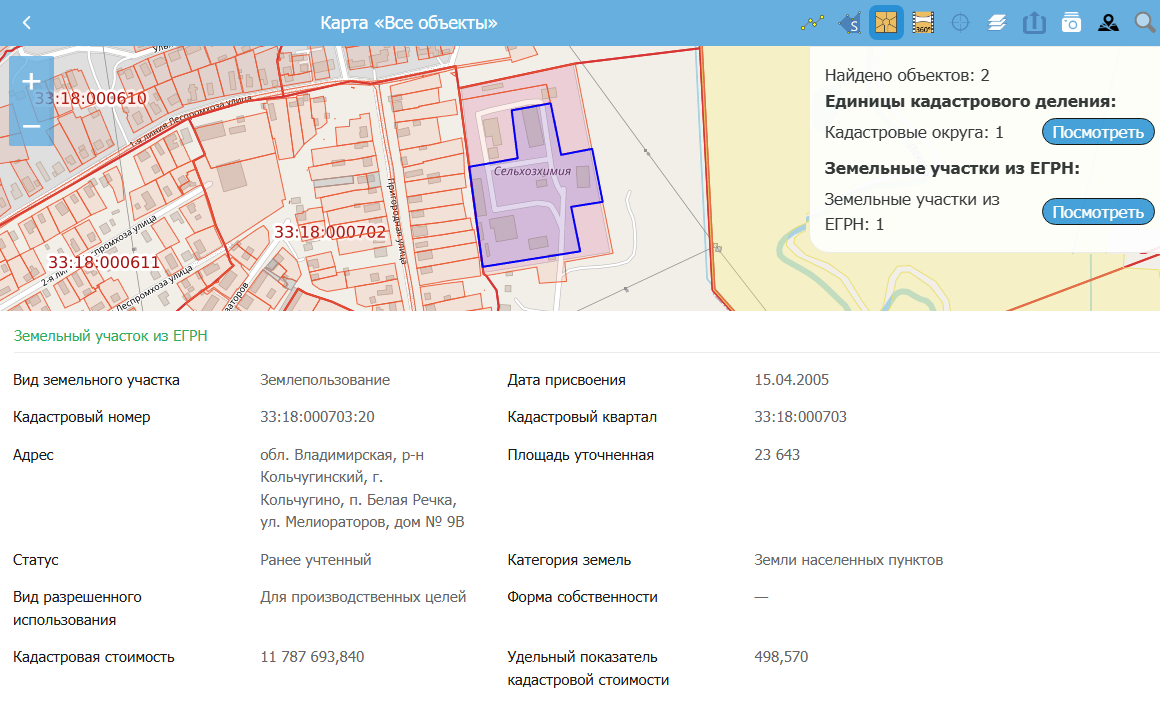
Task: Take a map snapshot with camera icon
Action: point(1071,22)
